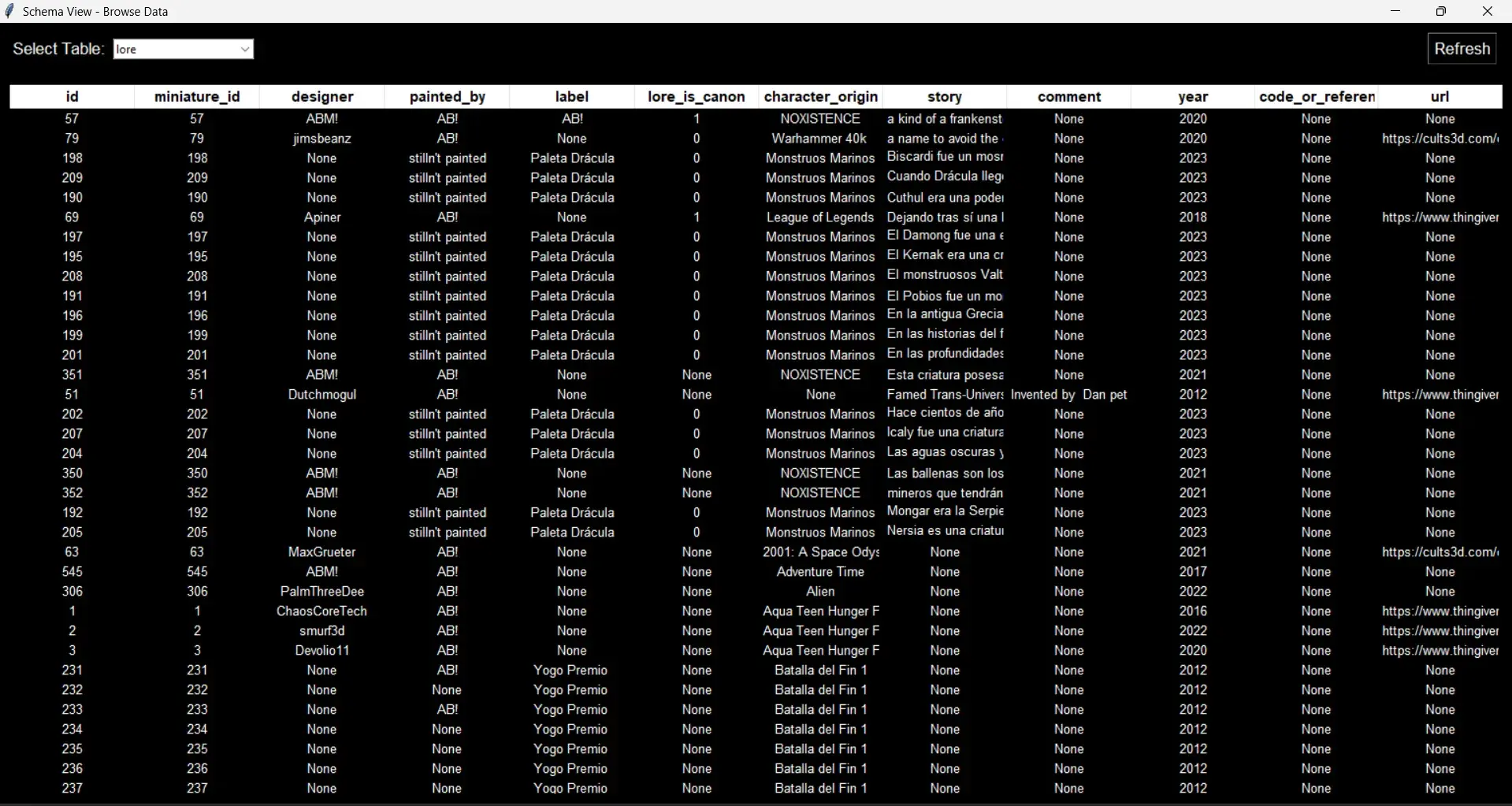Select the Alien character origin cell
Screen dimensions: 1512x806
(820, 592)
